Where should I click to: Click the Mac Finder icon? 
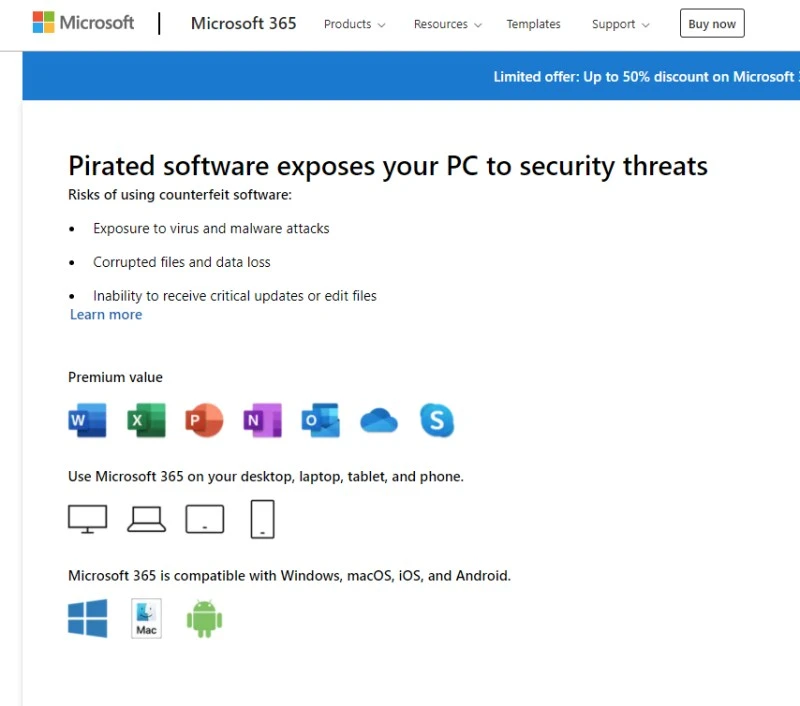pos(146,618)
